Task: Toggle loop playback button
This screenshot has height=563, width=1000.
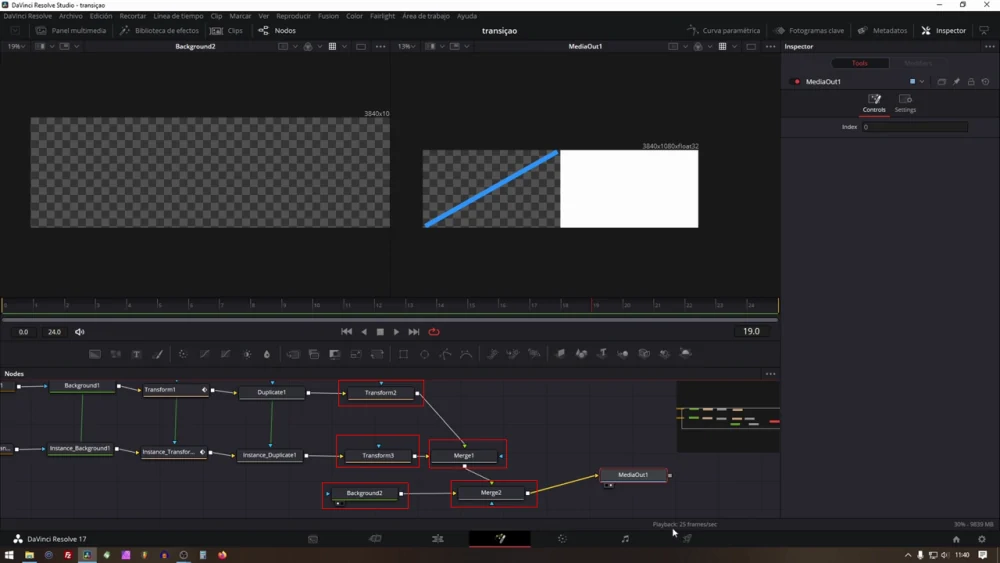Action: [434, 332]
